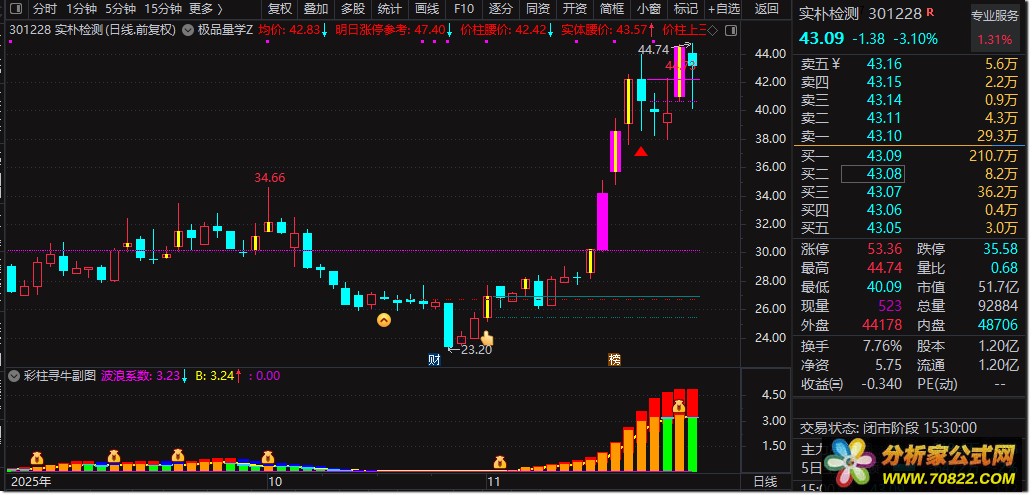The image size is (1032, 495).
Task: Click the 涨停 value 53.36
Action: 884,249
